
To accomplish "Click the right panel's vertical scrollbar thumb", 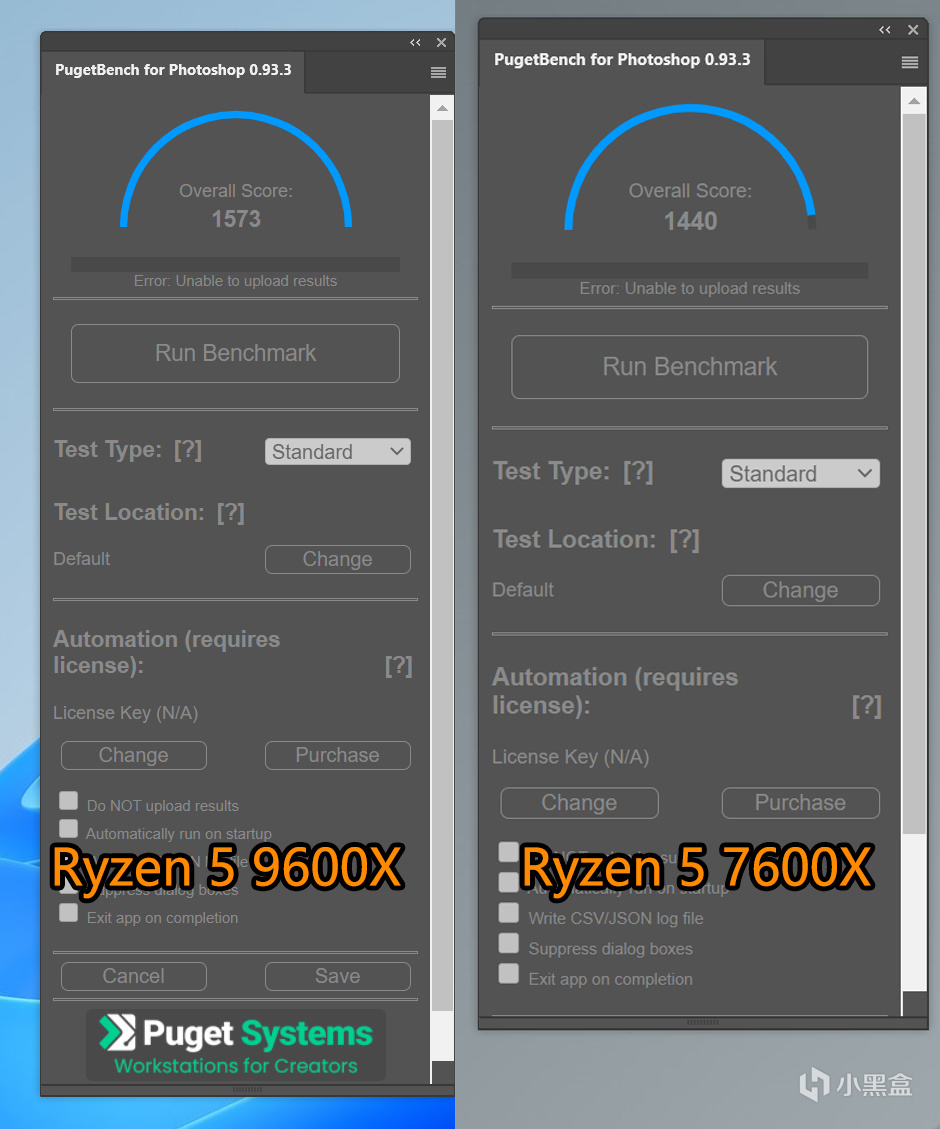I will pos(914,474).
